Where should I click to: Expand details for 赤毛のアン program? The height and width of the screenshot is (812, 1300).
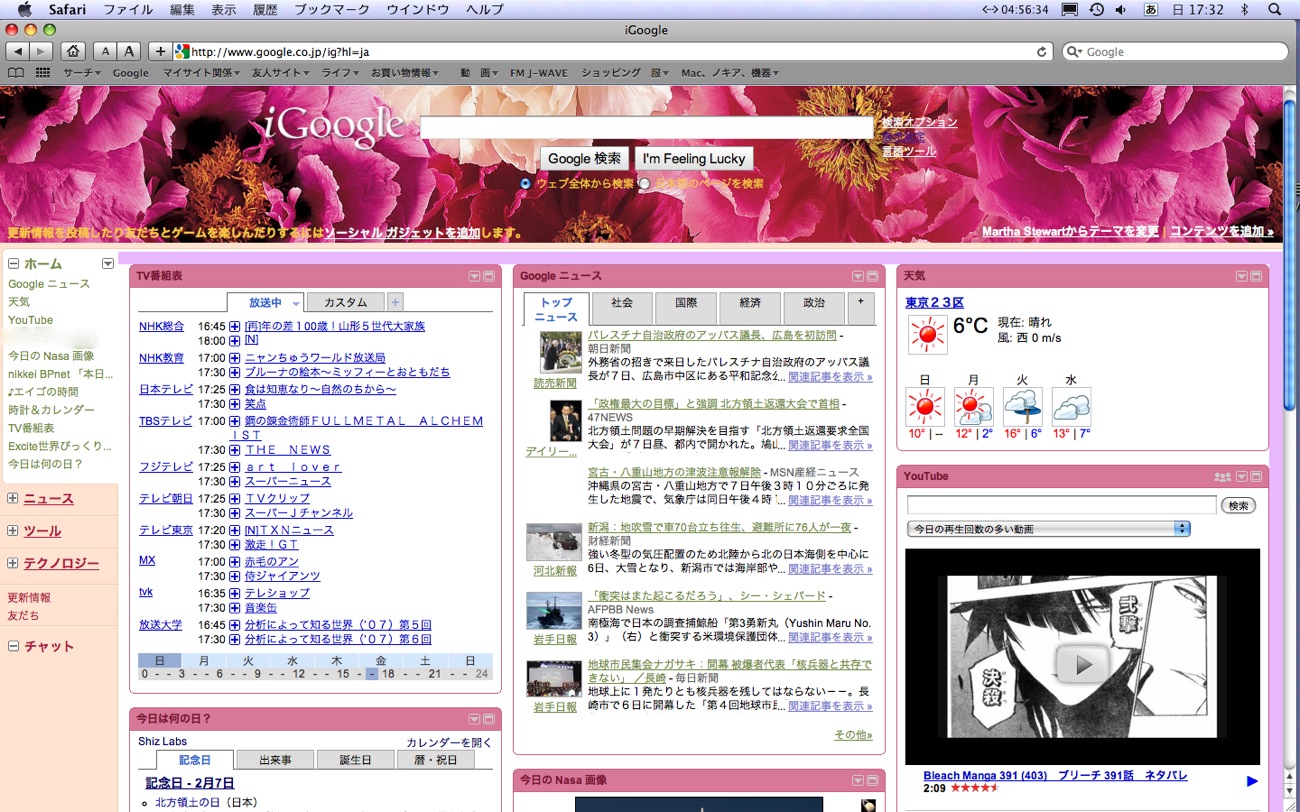coord(235,562)
